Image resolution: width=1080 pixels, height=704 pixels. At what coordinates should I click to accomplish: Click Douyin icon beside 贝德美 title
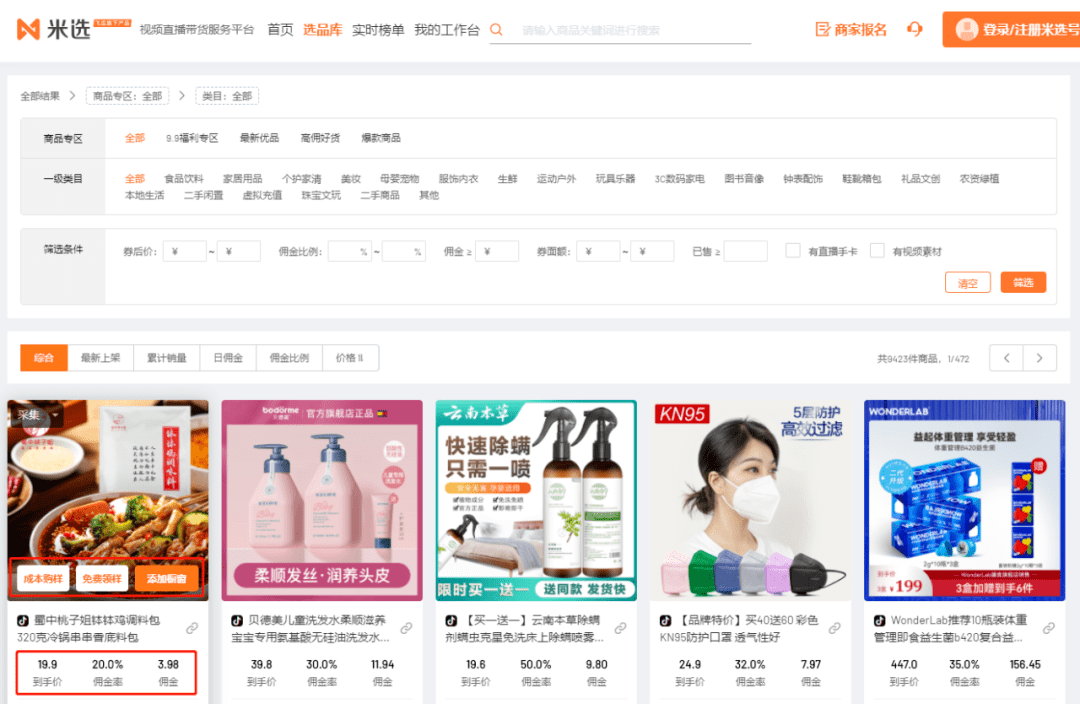click(237, 621)
